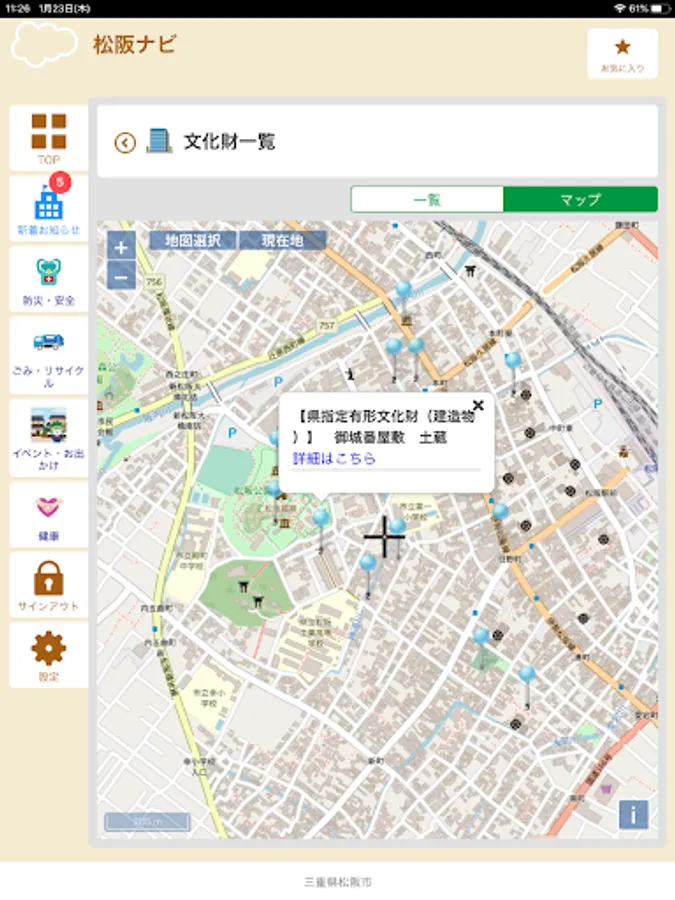675x900 pixels.
Task: Open the ごみ・リサイクル truck section
Action: point(49,356)
